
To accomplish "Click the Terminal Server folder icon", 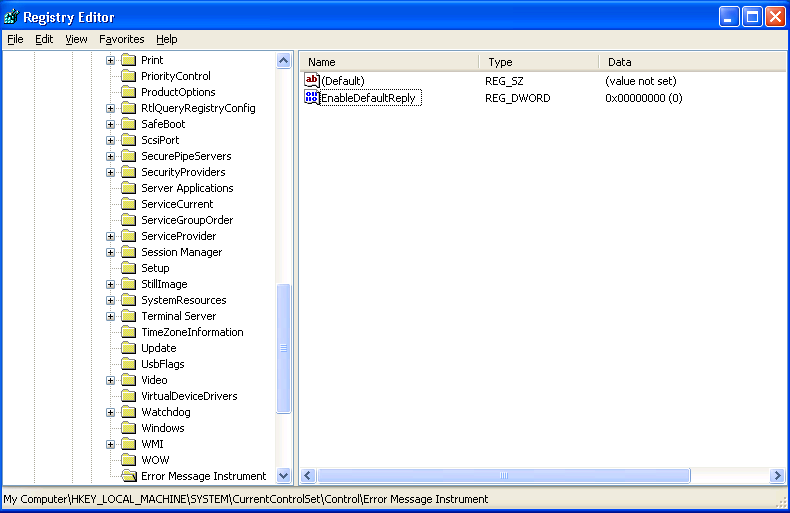I will (129, 316).
